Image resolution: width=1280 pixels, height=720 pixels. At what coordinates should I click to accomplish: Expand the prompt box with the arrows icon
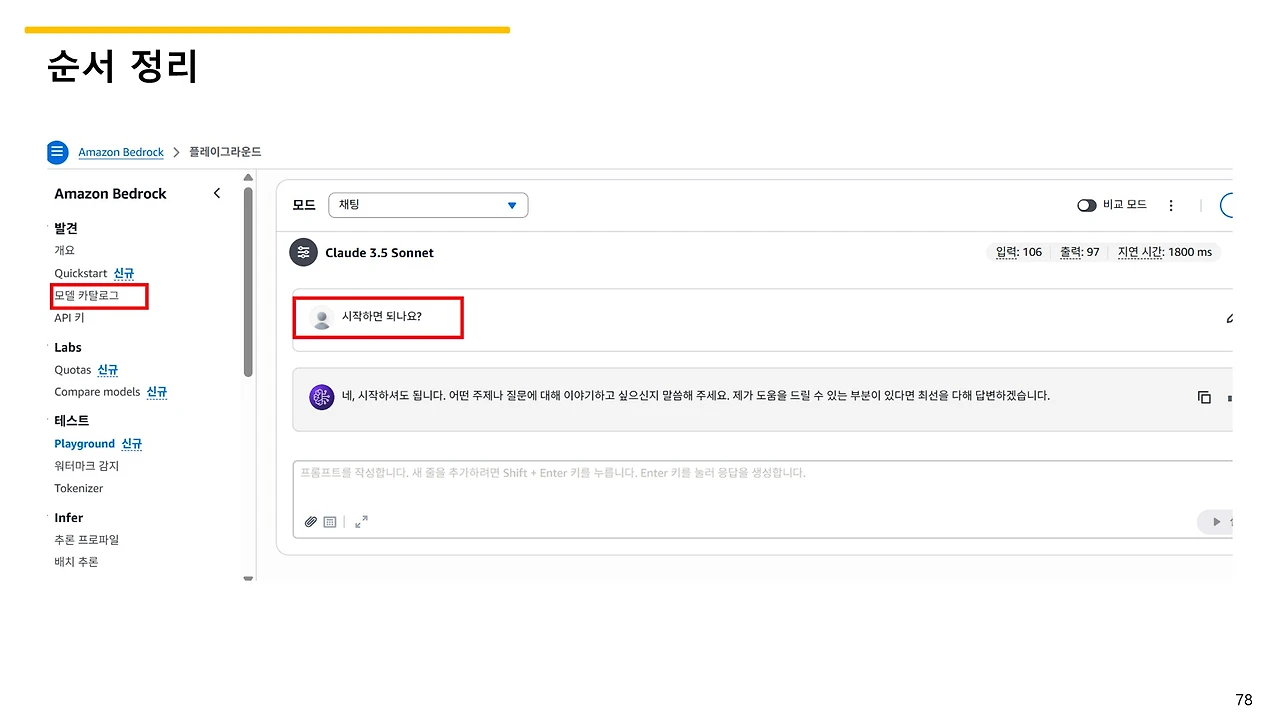(x=362, y=521)
